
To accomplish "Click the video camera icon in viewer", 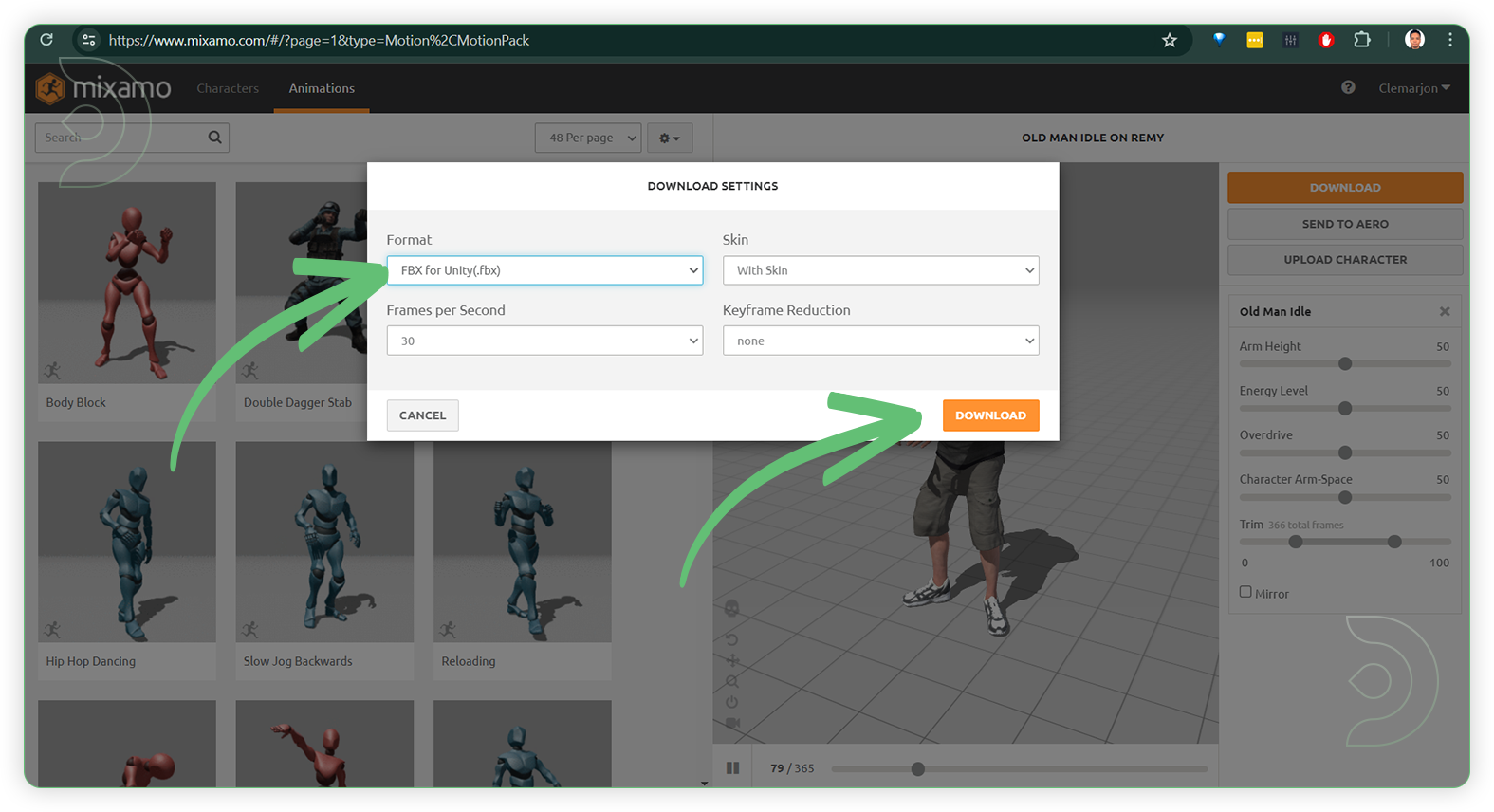I will click(x=732, y=723).
